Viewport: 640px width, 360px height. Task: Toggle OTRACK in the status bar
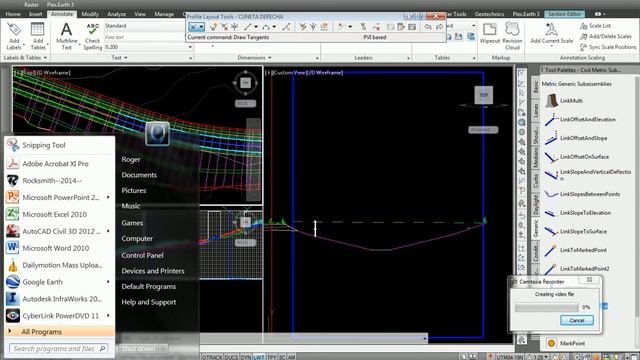coord(212,357)
